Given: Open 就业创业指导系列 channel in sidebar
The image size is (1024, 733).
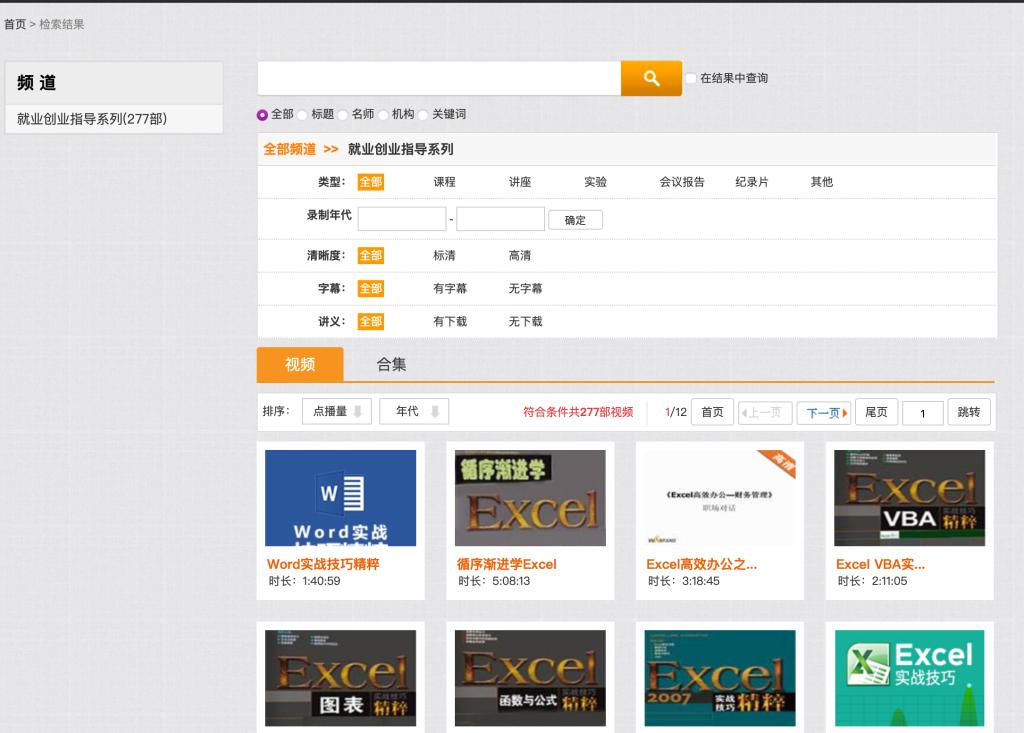Looking at the screenshot, I should coord(92,119).
